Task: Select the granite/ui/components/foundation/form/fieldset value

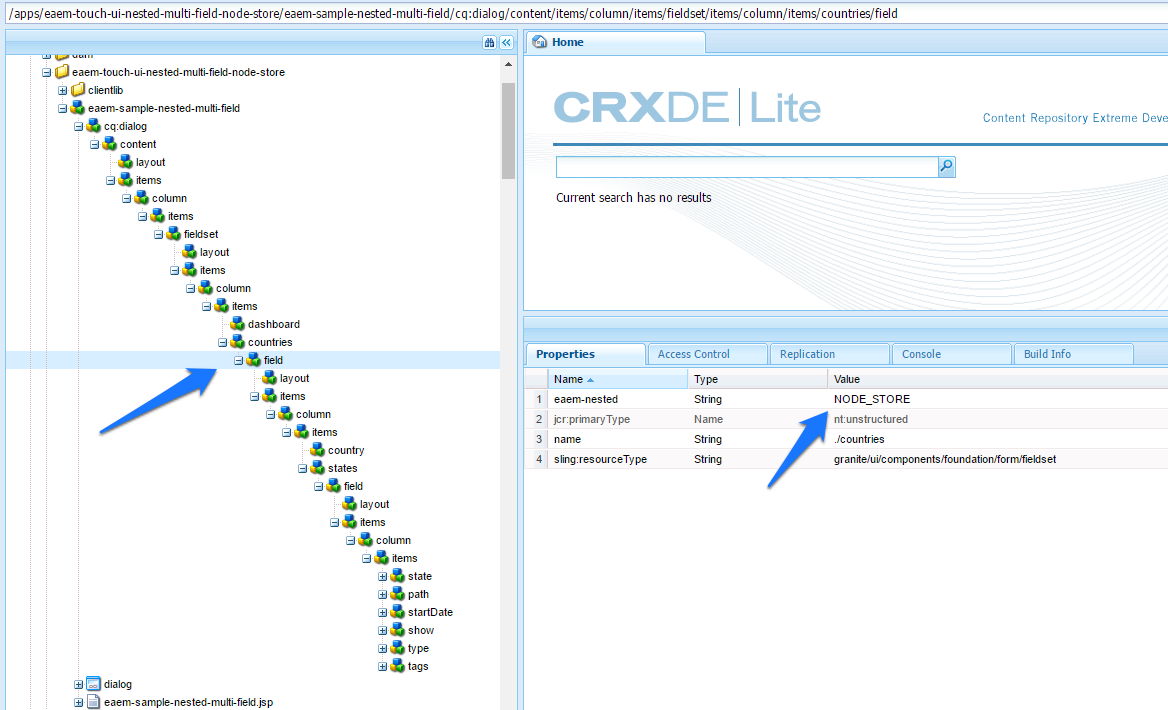Action: point(945,460)
